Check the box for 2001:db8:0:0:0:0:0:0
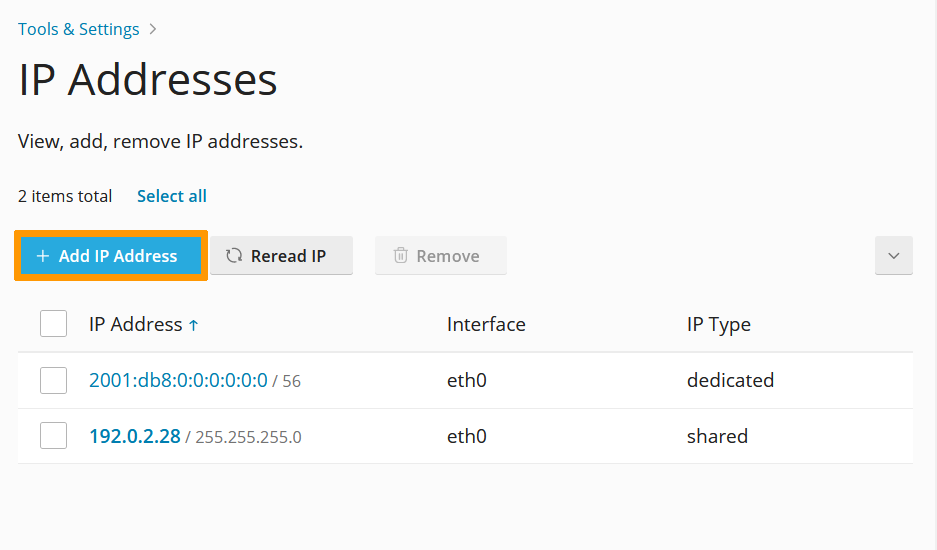The height and width of the screenshot is (550, 937). (54, 380)
